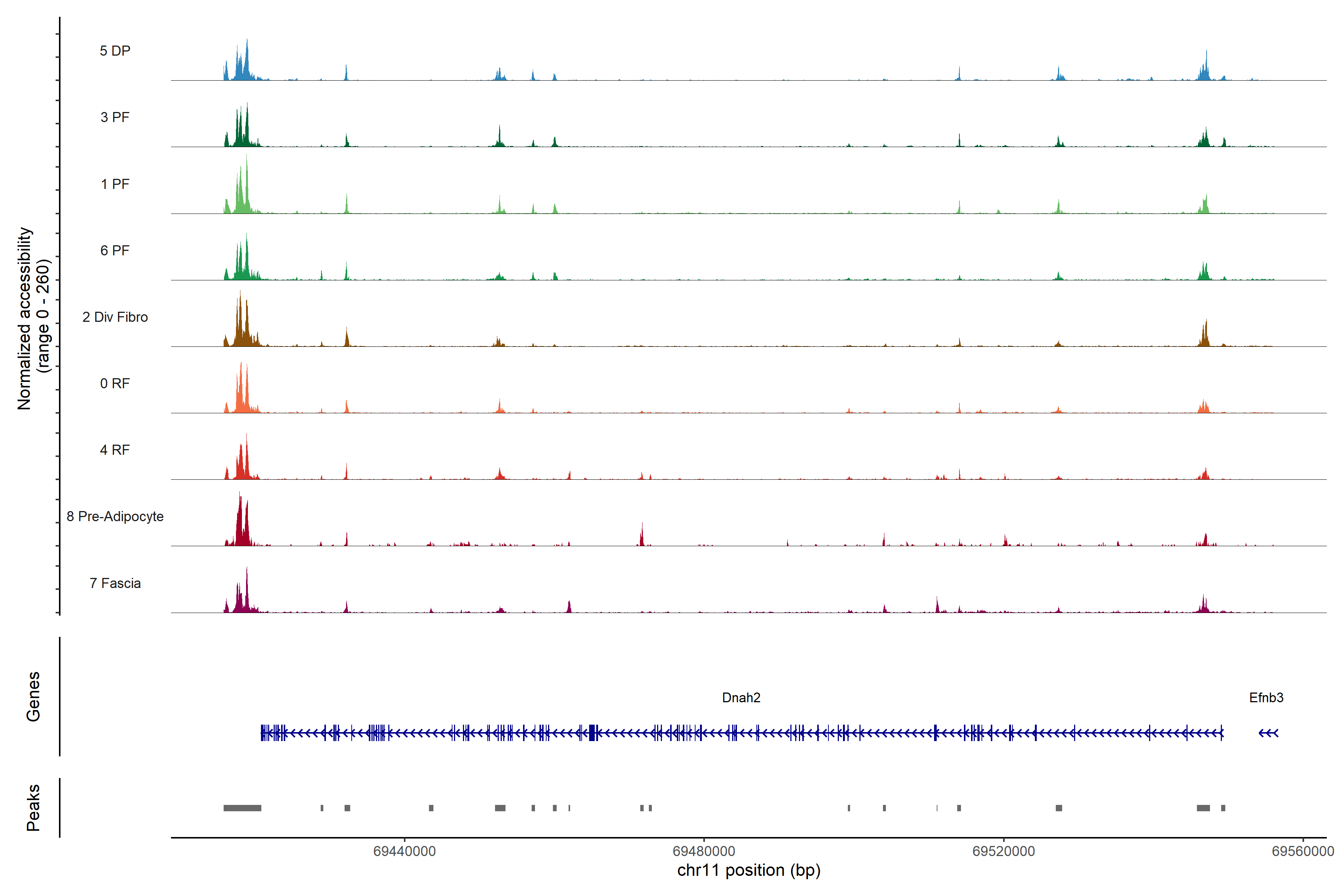The width and height of the screenshot is (1344, 896).
Task: Select the 8 Pre-Adipocyte label
Action: click(x=115, y=517)
